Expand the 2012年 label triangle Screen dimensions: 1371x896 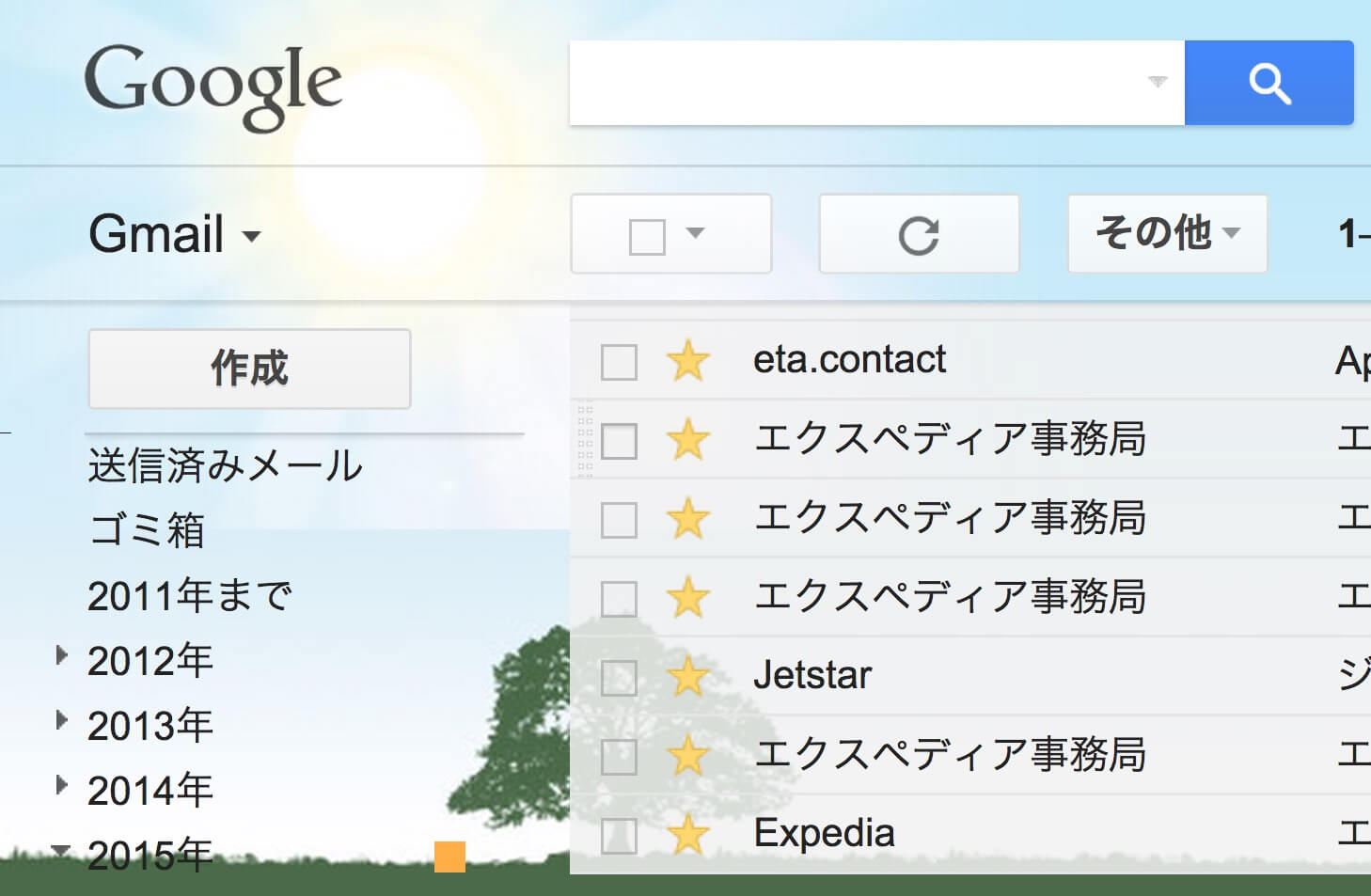[61, 655]
